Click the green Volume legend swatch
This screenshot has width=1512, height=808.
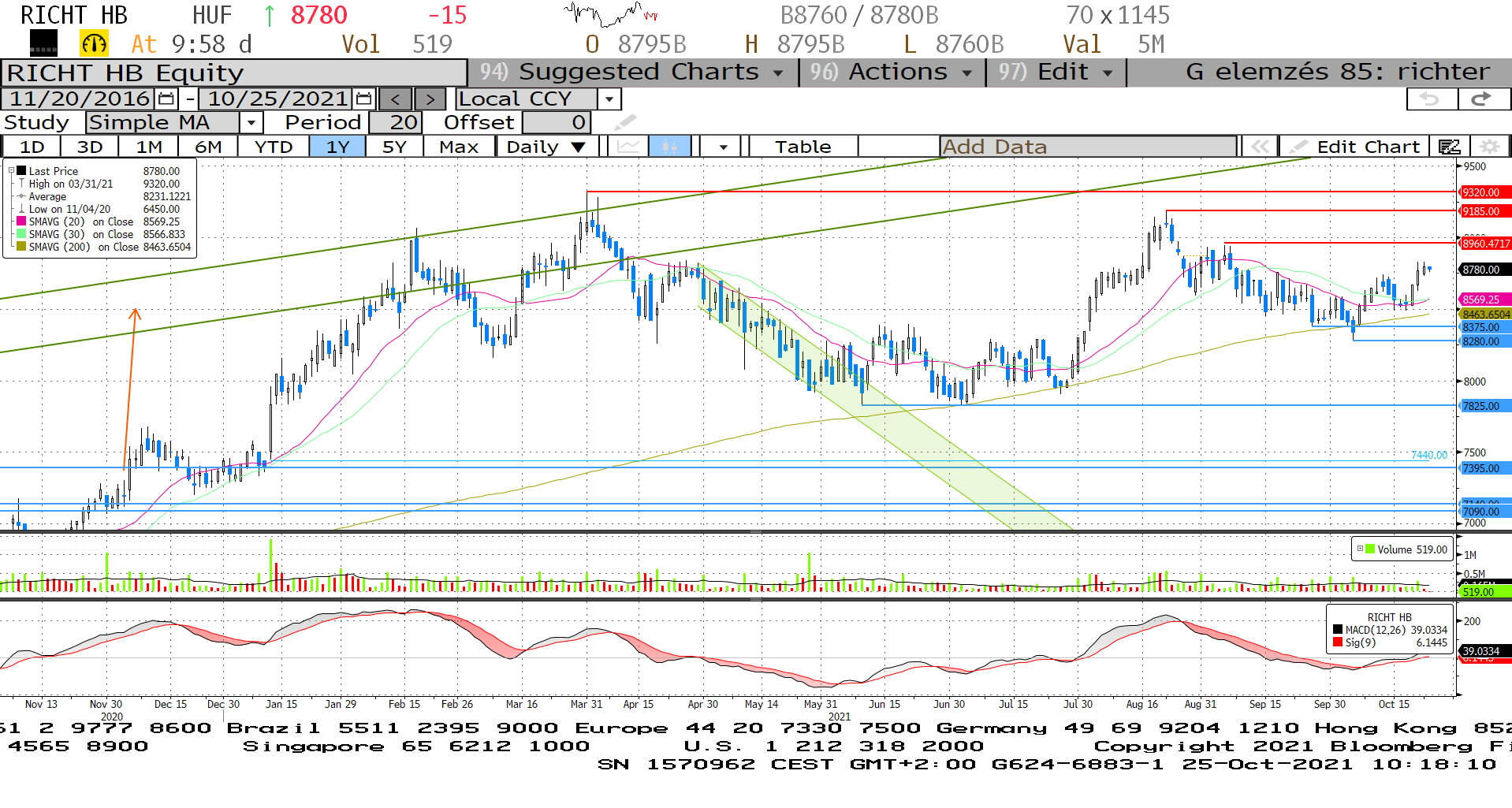pos(1370,549)
